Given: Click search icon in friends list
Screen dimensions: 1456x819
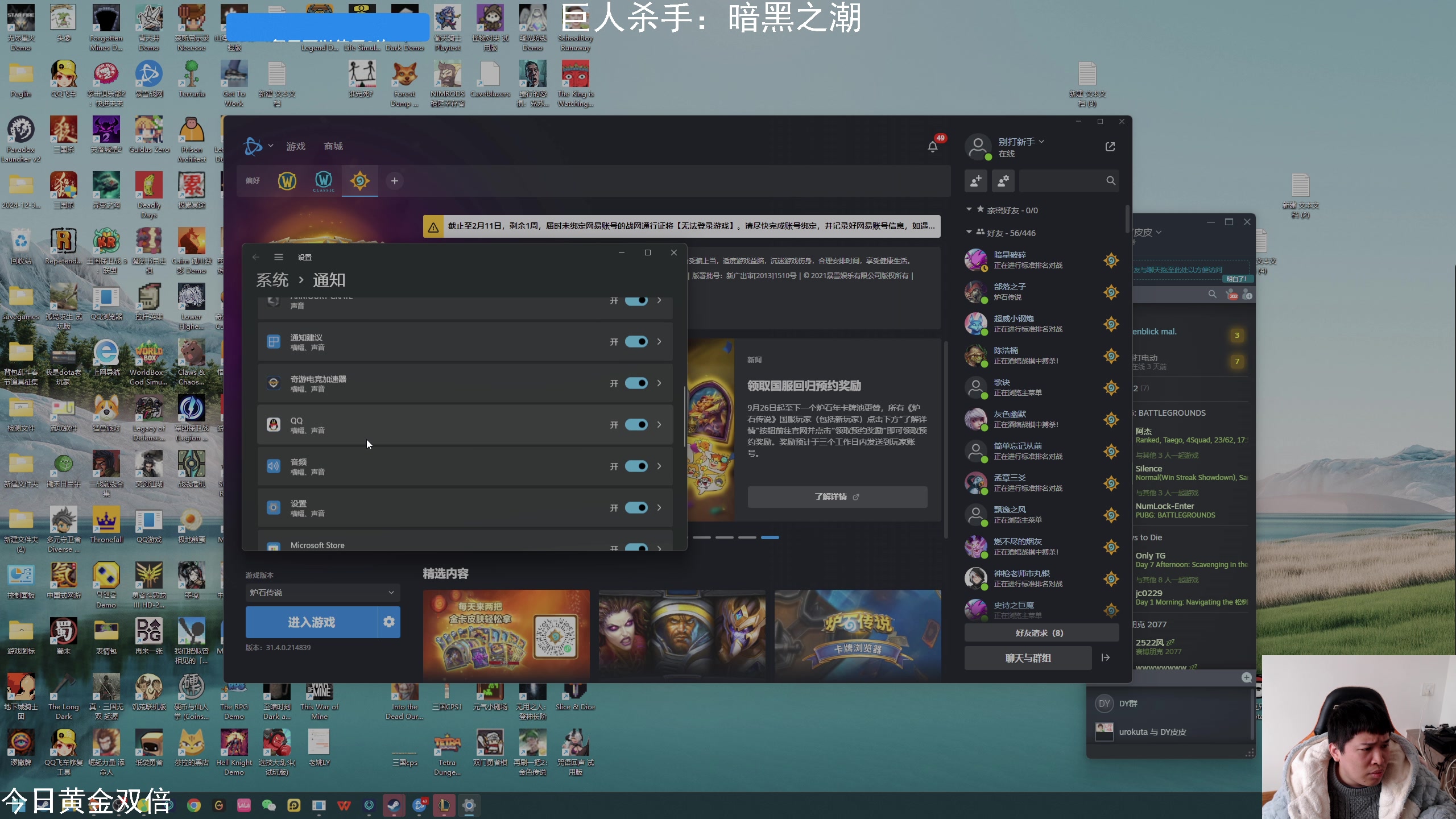Looking at the screenshot, I should click(x=1111, y=181).
